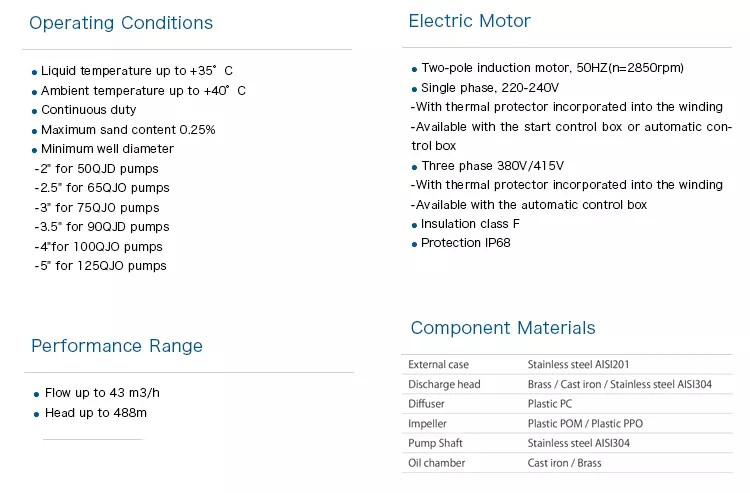Click bullet beside Maximum sand content
Image resolution: width=750 pixels, height=493 pixels.
tap(34, 131)
